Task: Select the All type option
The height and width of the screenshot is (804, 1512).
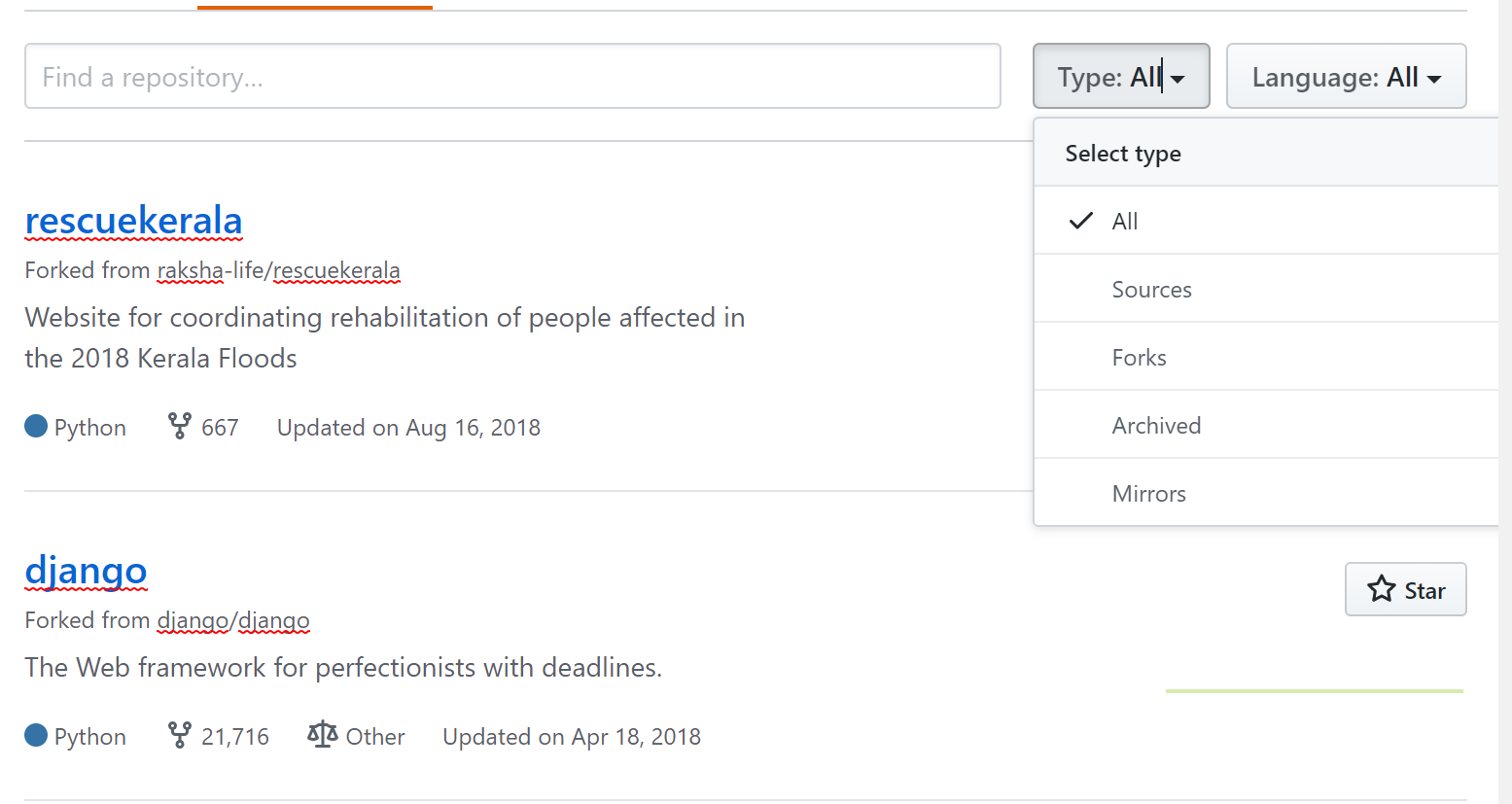Action: 1125,221
